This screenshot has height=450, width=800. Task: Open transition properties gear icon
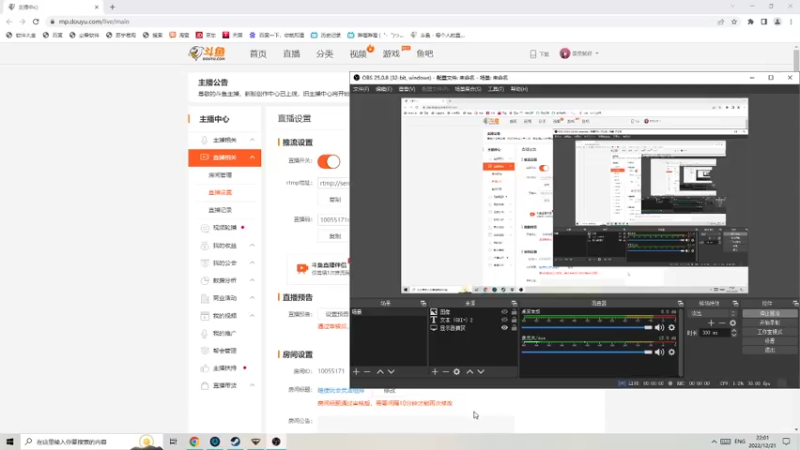point(733,323)
